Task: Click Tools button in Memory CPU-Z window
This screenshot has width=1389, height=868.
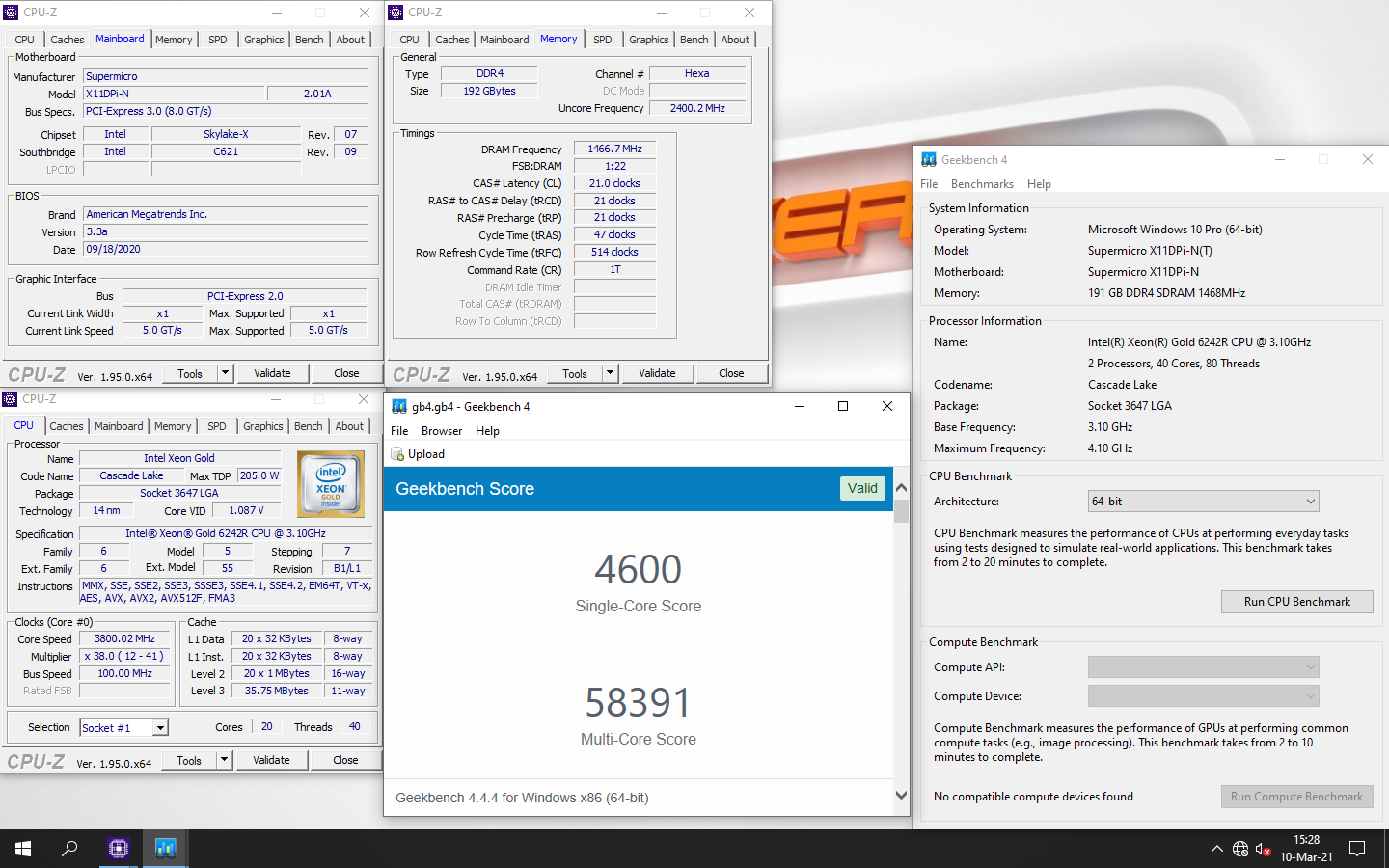Action: point(575,373)
